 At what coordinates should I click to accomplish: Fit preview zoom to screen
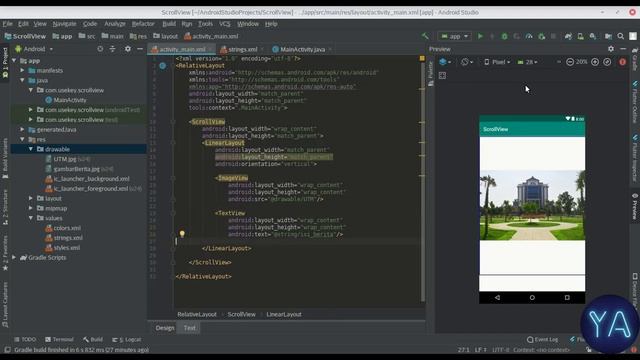click(607, 62)
